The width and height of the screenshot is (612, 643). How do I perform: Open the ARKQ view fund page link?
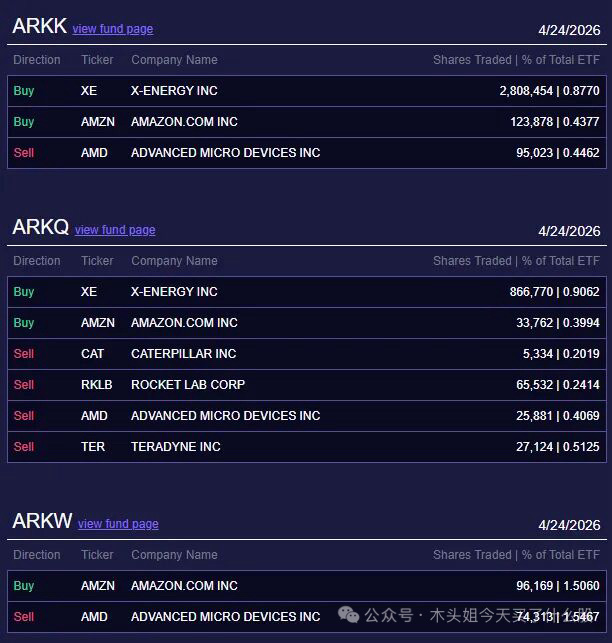[x=115, y=230]
